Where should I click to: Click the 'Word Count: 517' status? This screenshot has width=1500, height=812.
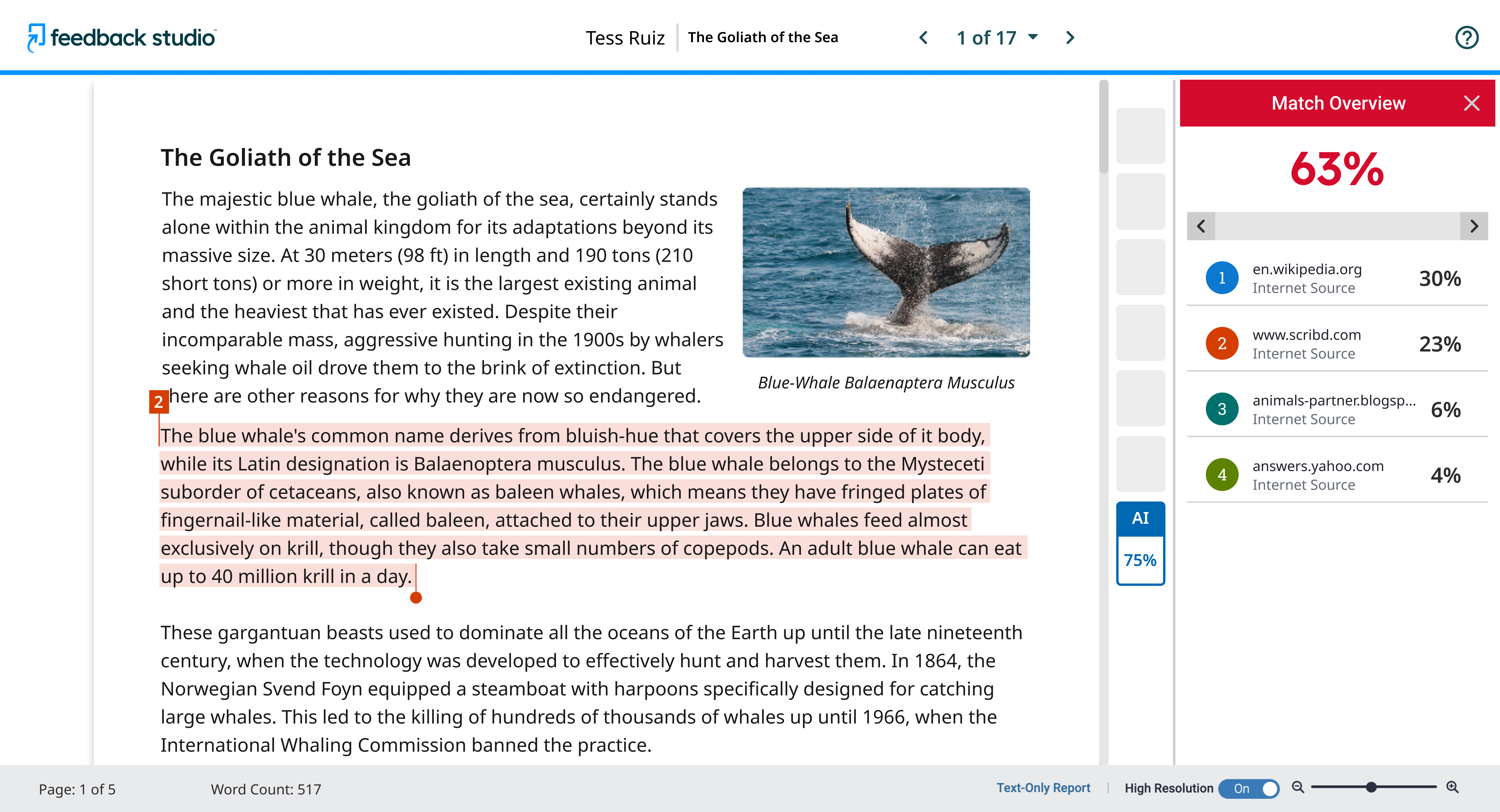265,789
